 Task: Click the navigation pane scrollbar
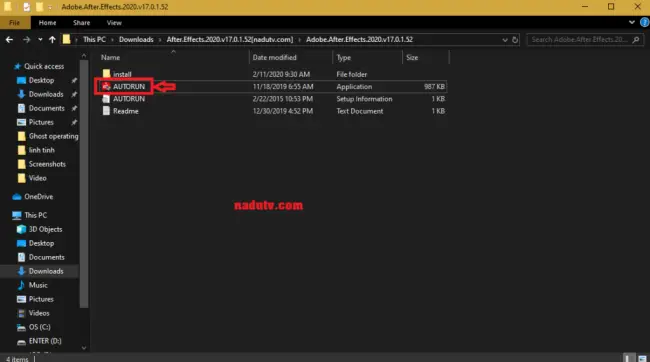coord(84,185)
